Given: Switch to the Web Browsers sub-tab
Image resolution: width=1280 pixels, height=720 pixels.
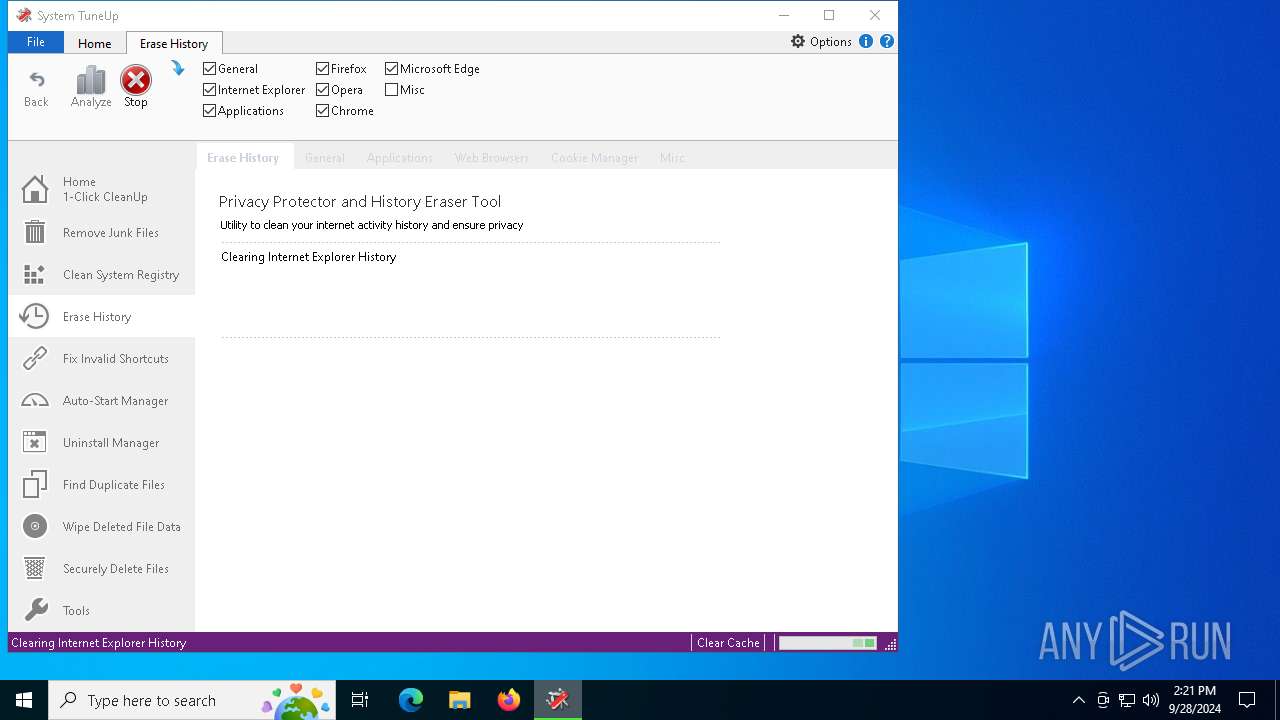Looking at the screenshot, I should pos(491,157).
